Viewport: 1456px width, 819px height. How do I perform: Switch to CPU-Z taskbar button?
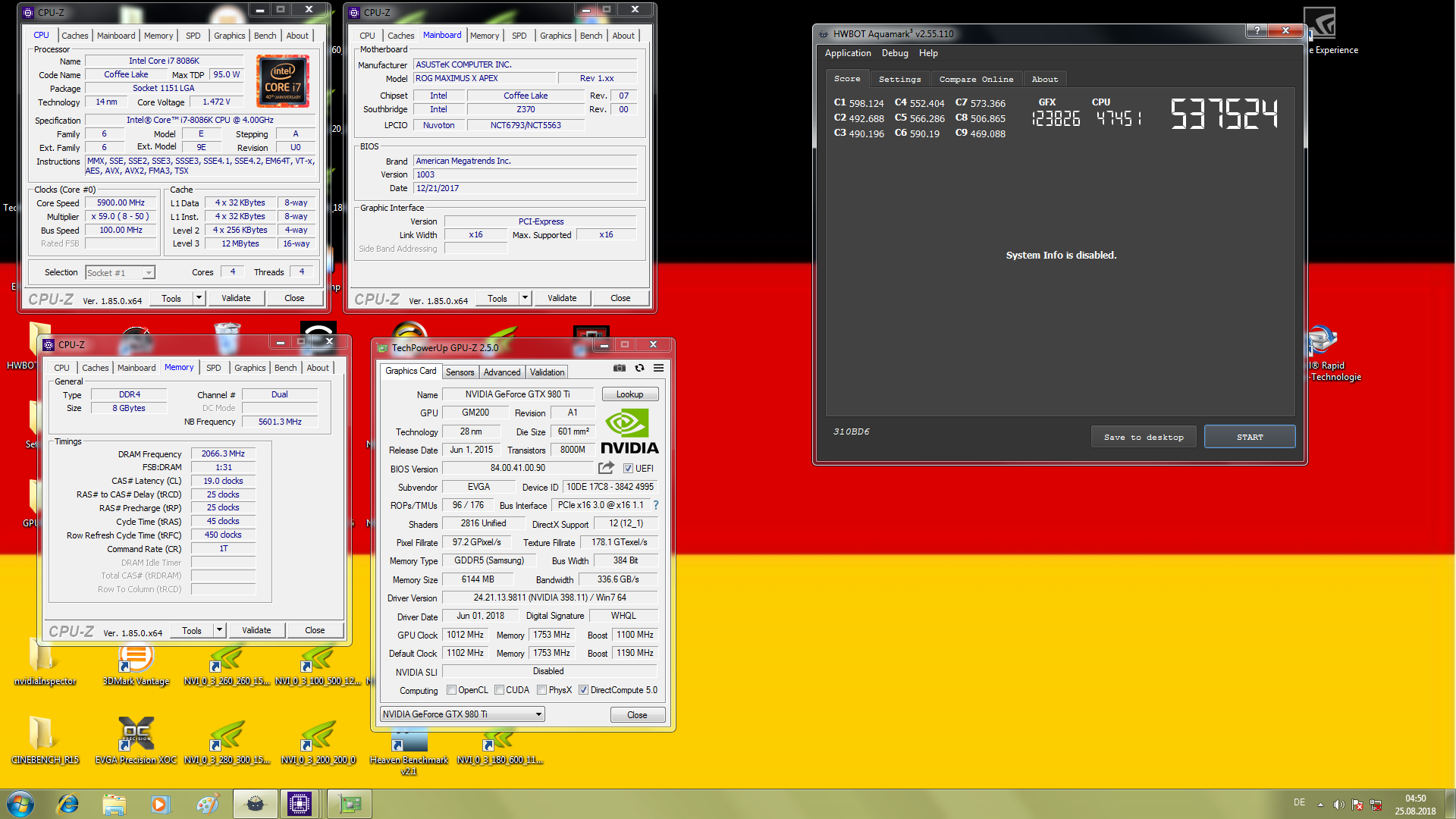[x=300, y=804]
